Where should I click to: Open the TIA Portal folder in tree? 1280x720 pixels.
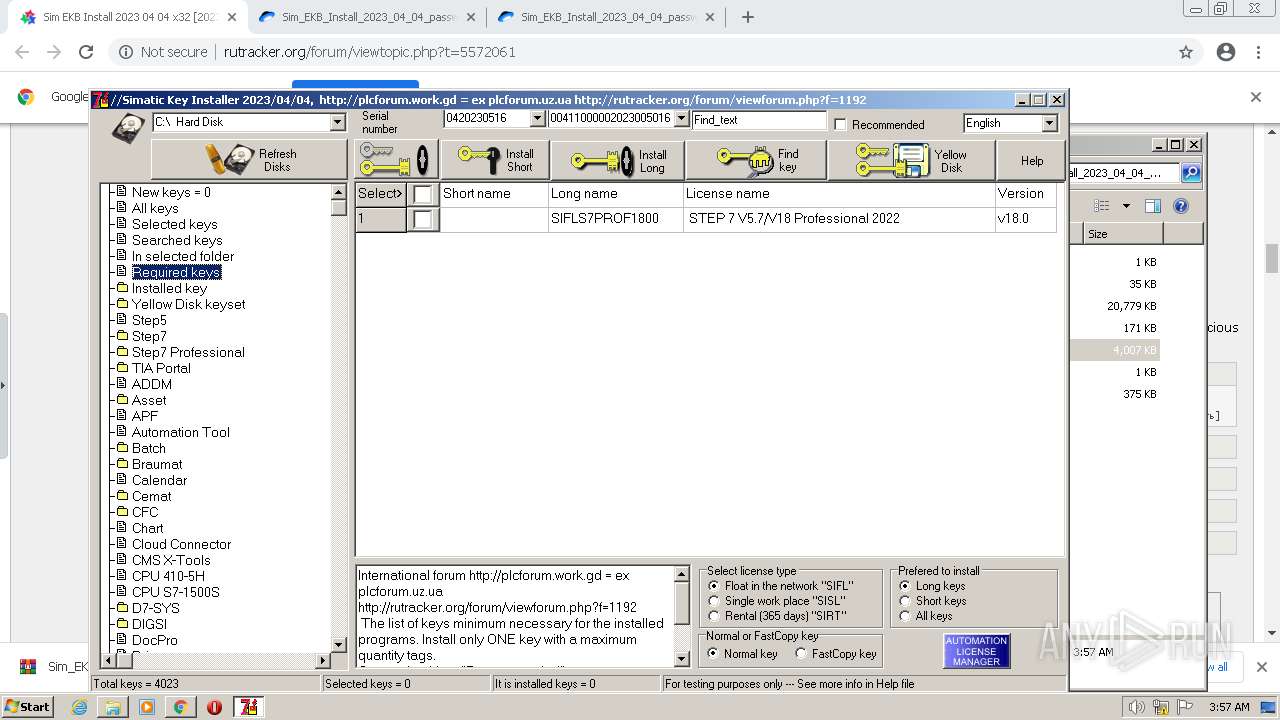point(161,368)
